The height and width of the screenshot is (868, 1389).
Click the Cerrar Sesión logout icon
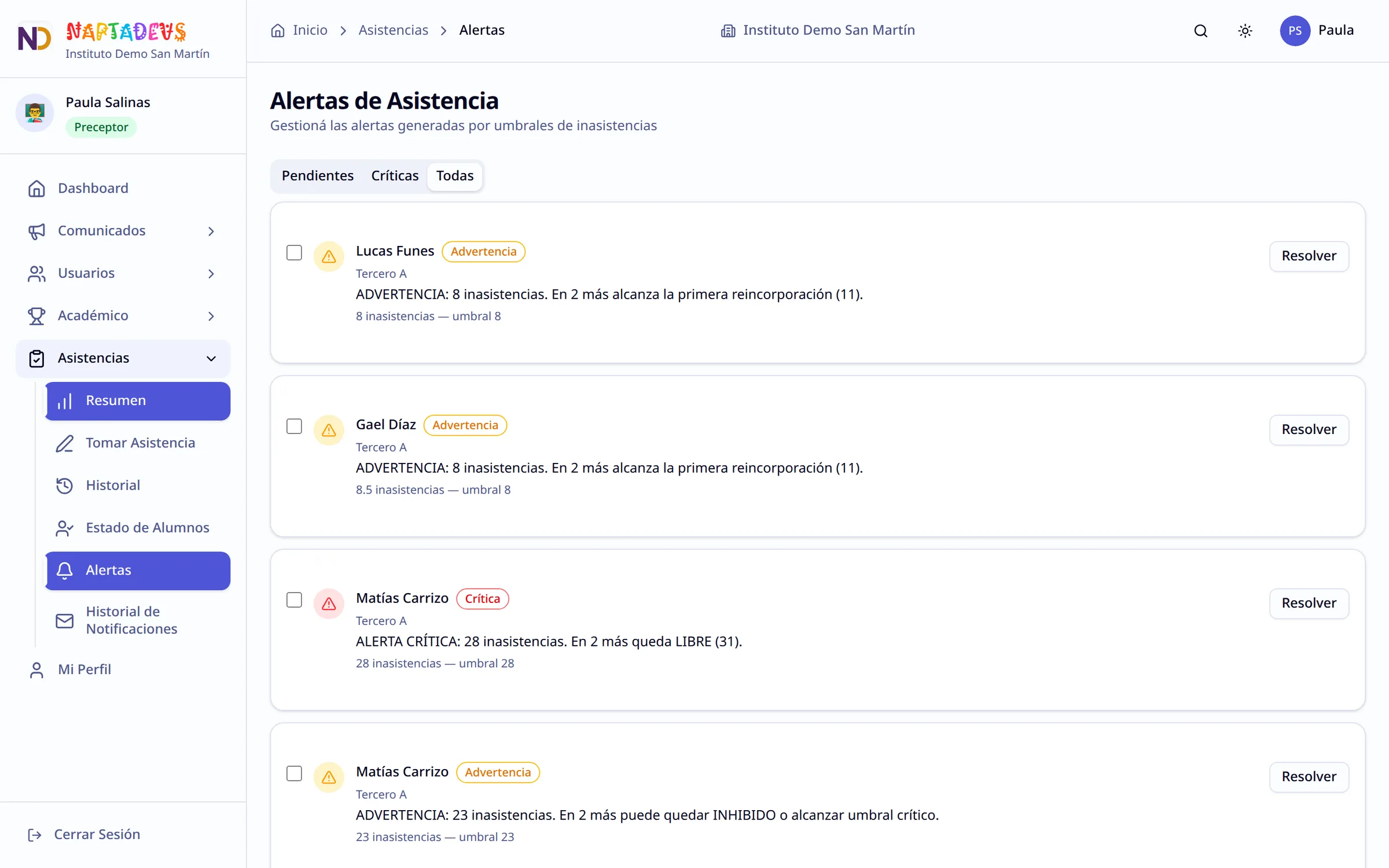click(35, 834)
